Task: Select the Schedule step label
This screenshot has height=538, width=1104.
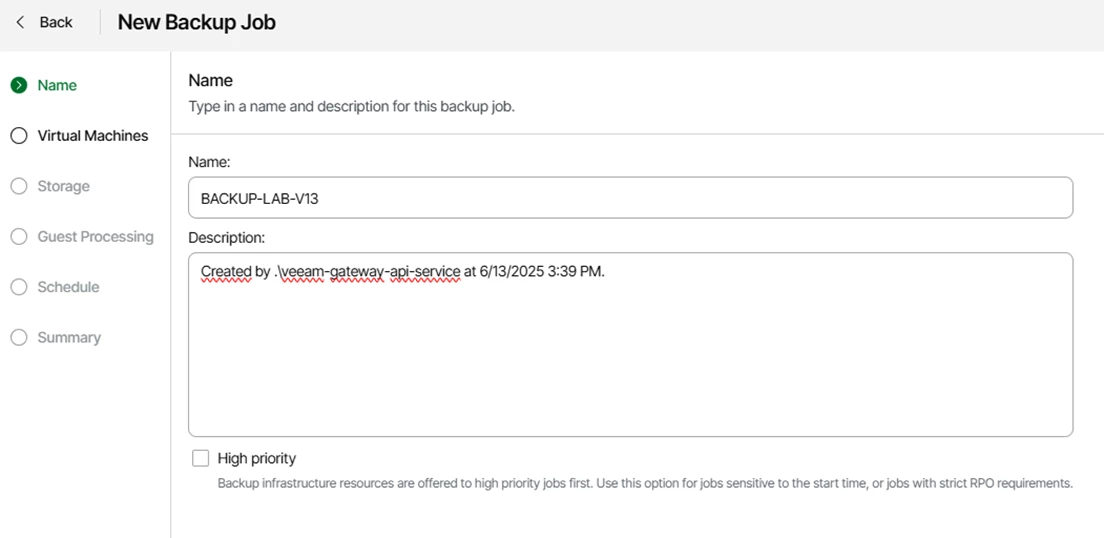Action: tap(68, 287)
